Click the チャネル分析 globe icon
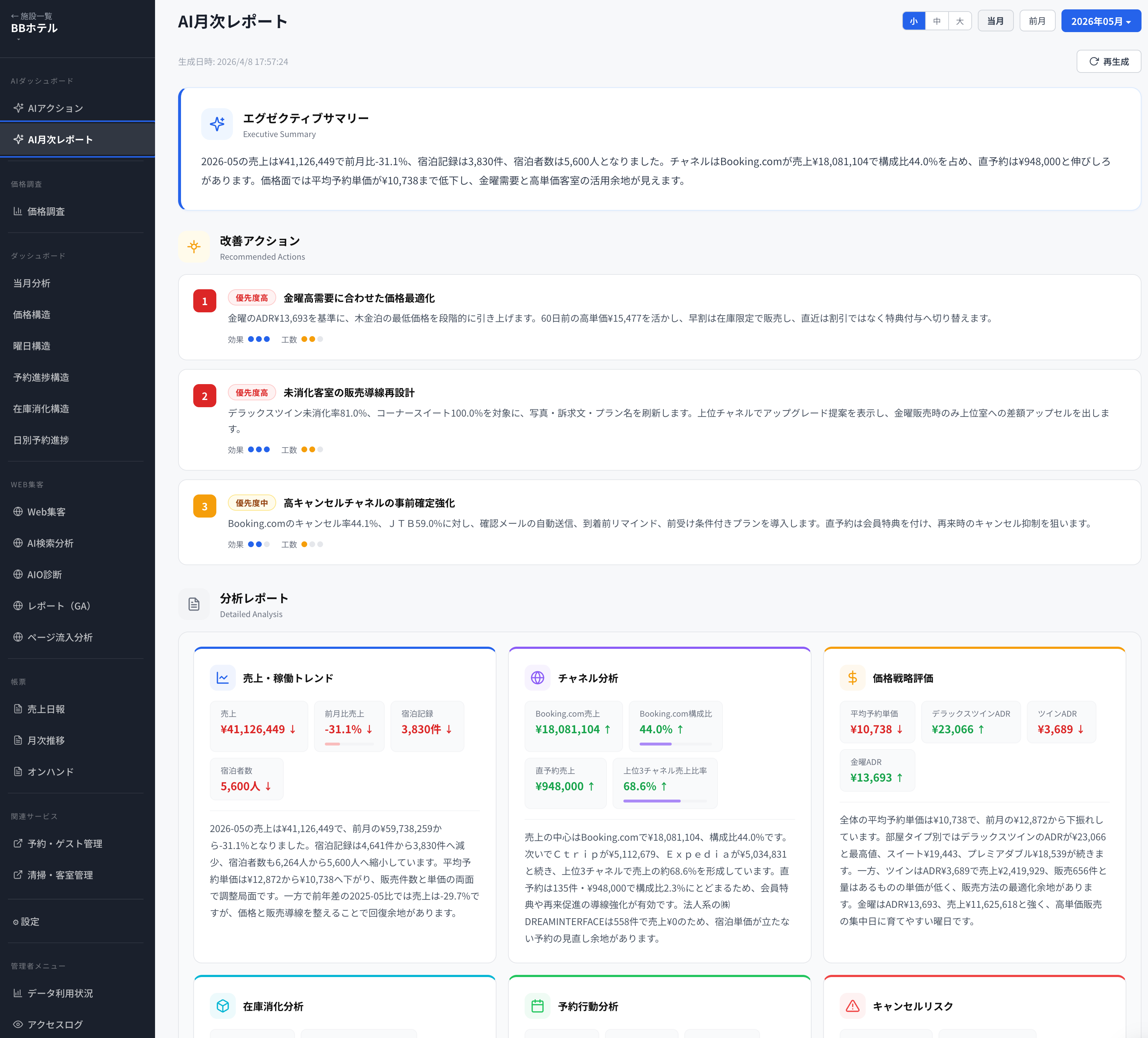The image size is (1148, 1038). (x=538, y=678)
